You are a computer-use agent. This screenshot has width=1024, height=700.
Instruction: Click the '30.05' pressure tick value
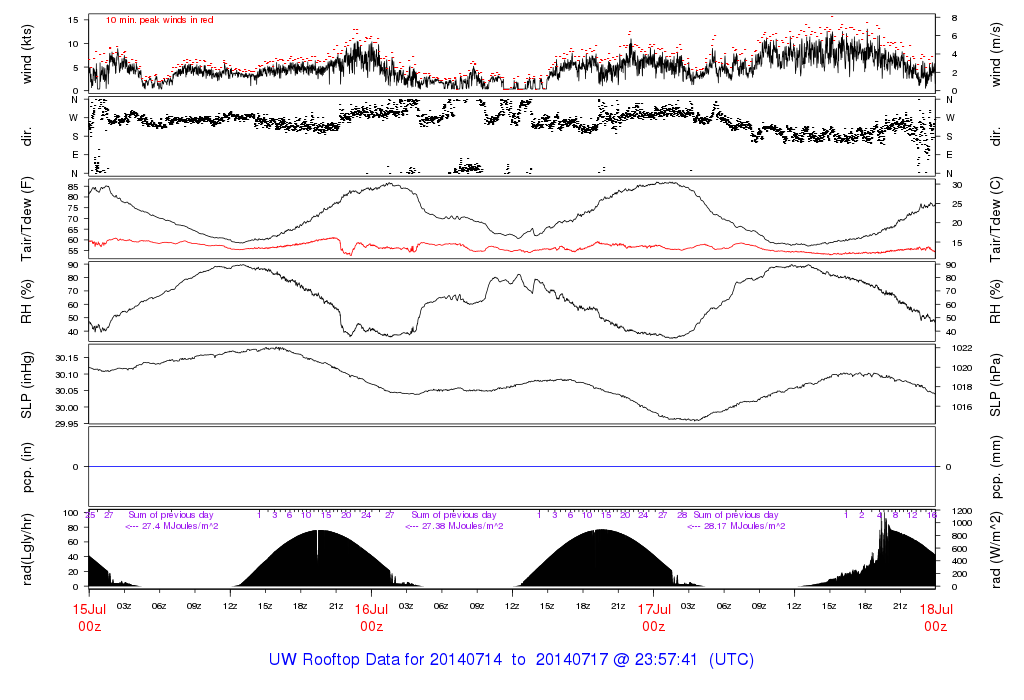point(67,391)
